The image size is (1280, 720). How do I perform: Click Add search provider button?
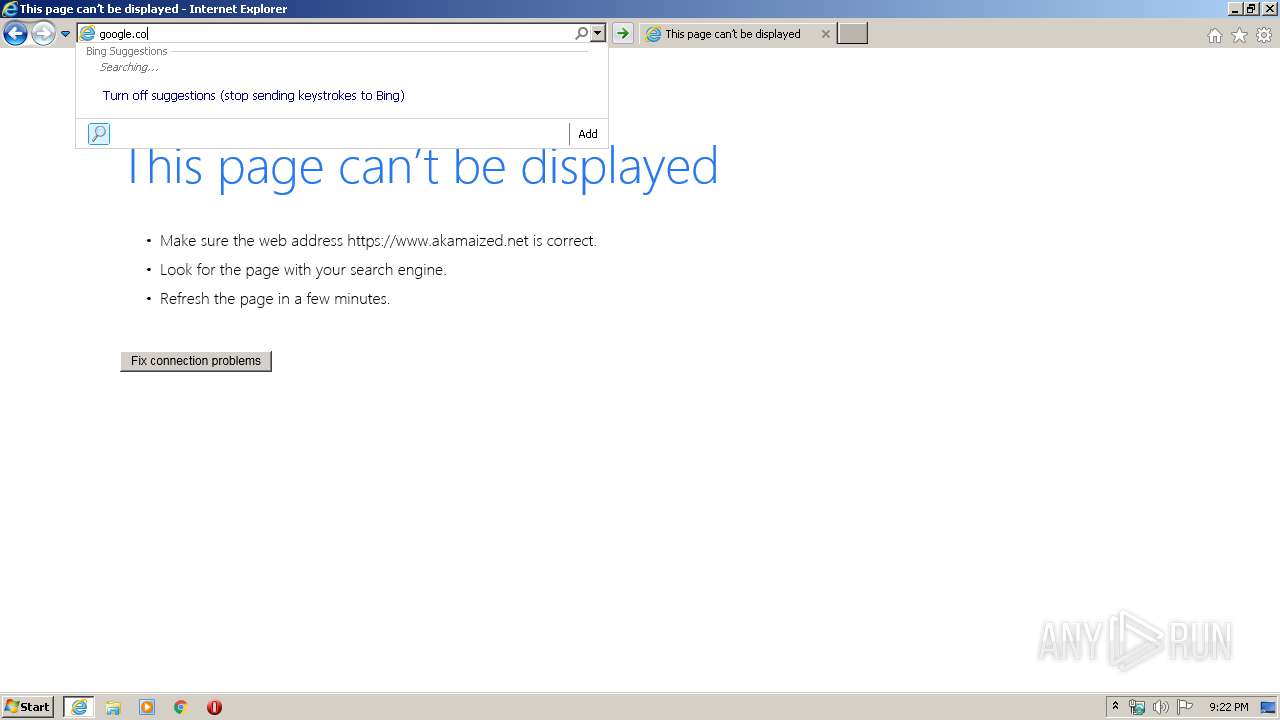588,134
